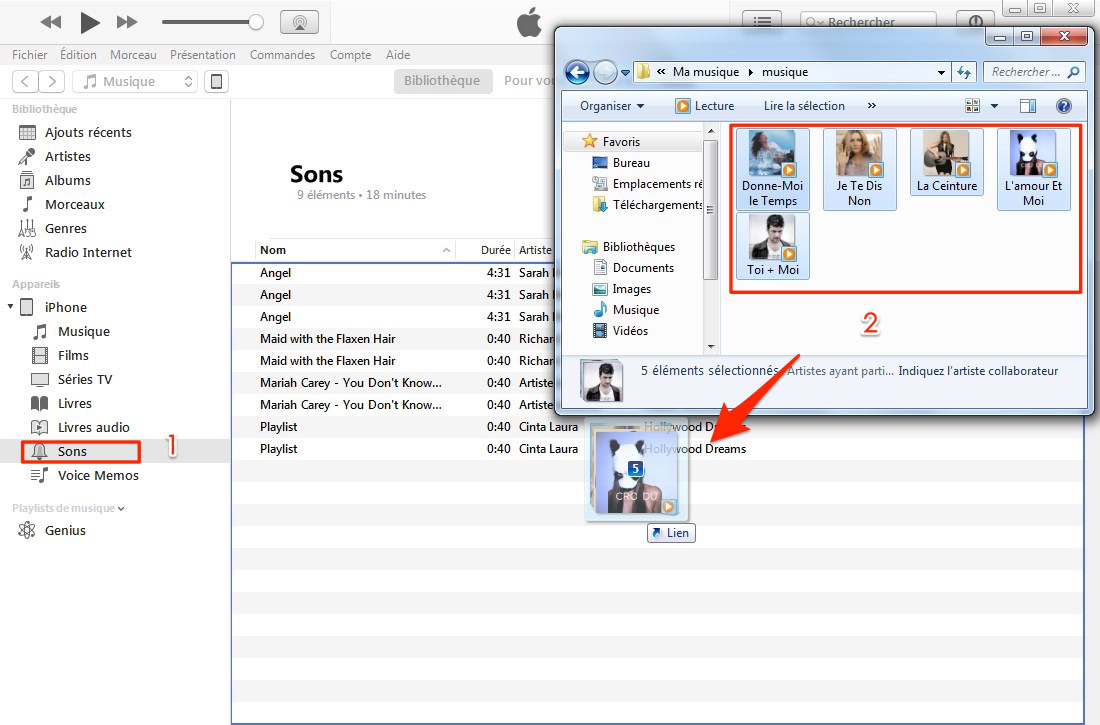The width and height of the screenshot is (1100, 725).
Task: Click the Explorer refresh button
Action: [964, 72]
